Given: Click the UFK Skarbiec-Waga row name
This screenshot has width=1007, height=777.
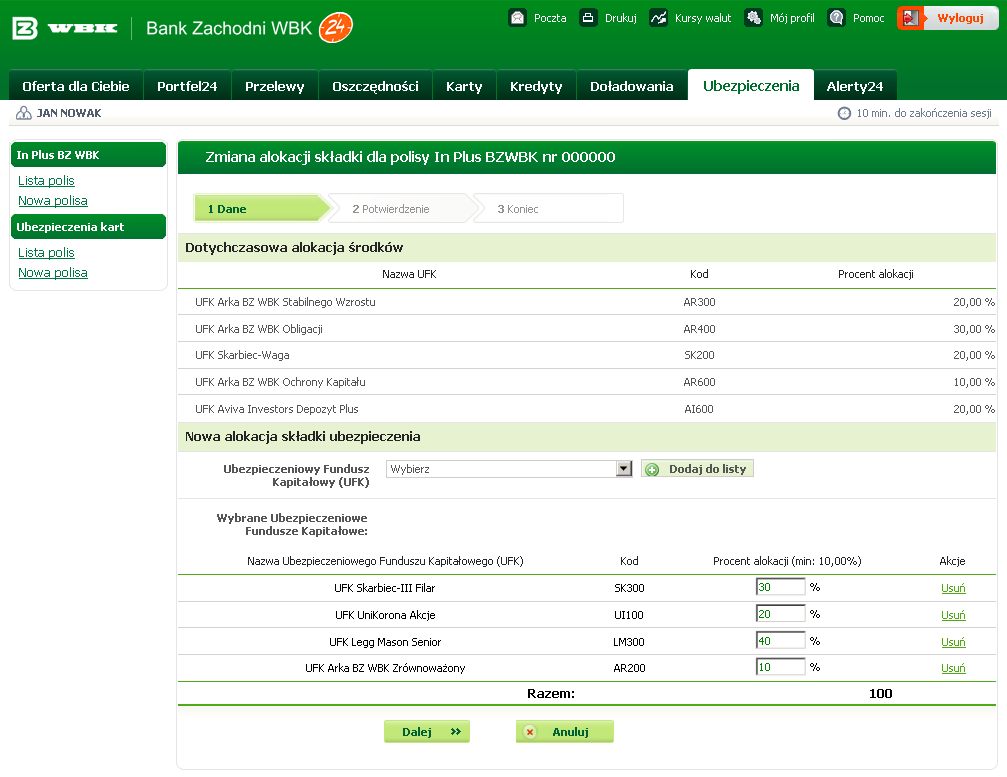Looking at the screenshot, I should coord(242,355).
